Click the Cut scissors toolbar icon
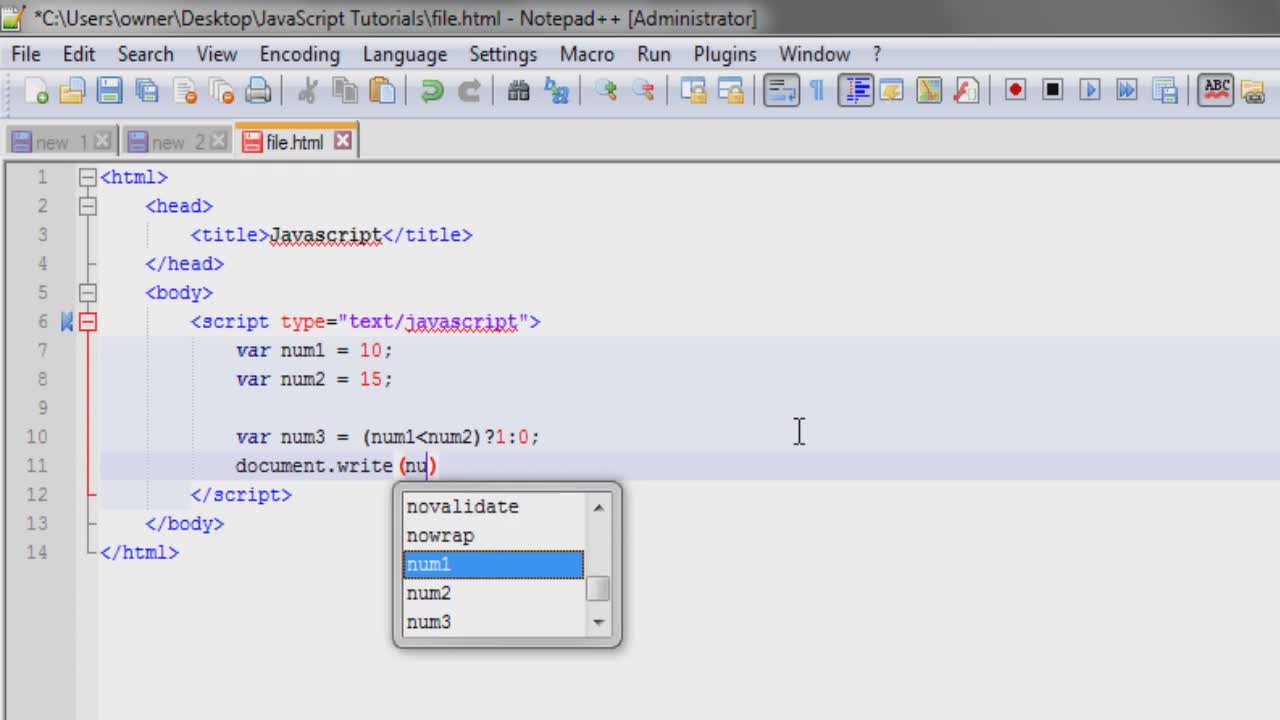 [307, 91]
